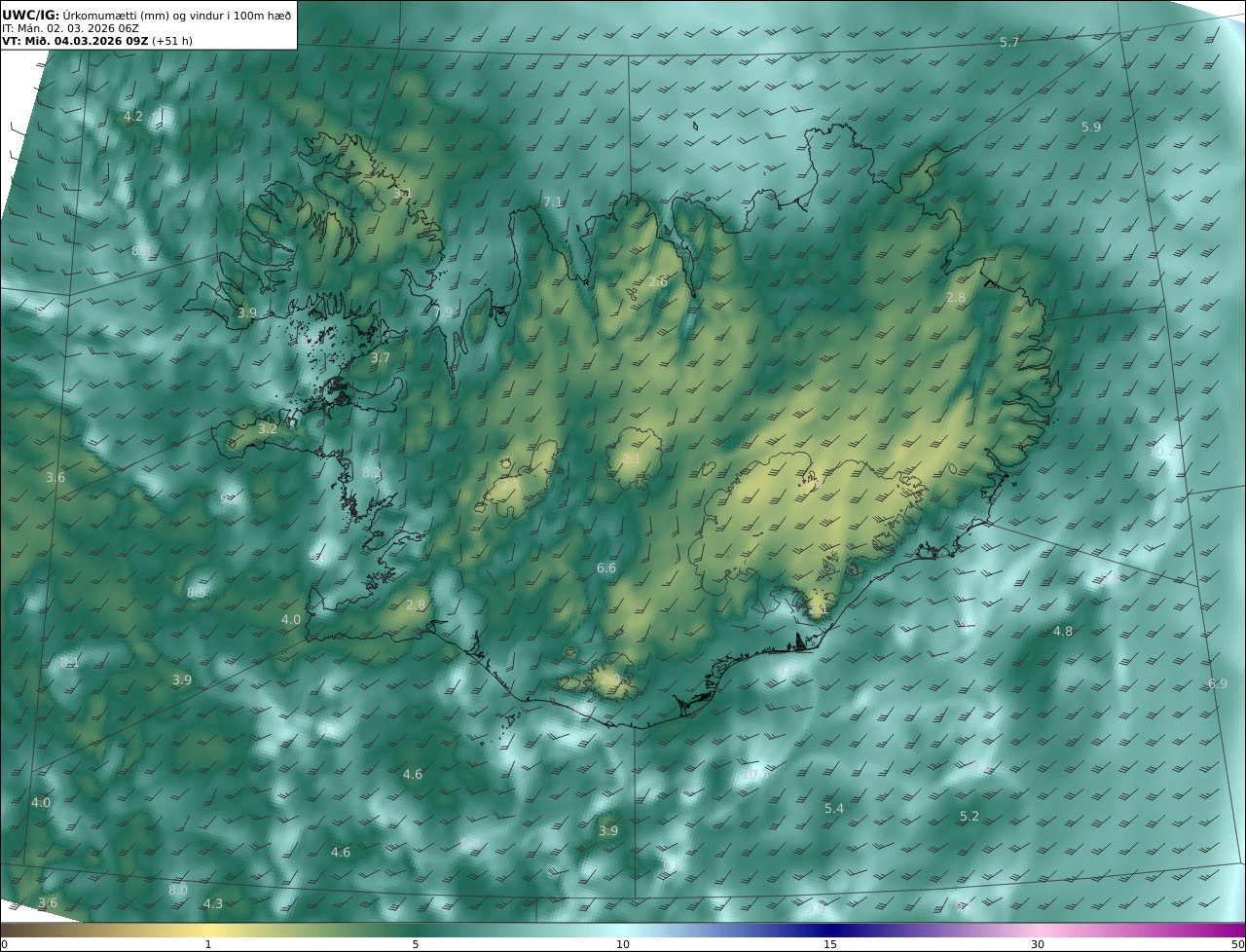The height and width of the screenshot is (952, 1246).
Task: Click the 5.4 value on the map
Action: click(x=834, y=809)
